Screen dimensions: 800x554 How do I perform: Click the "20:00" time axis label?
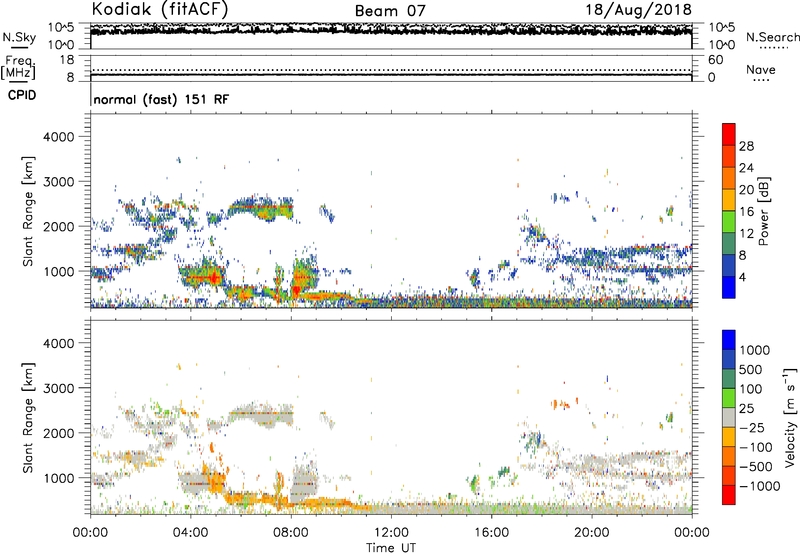coord(591,533)
